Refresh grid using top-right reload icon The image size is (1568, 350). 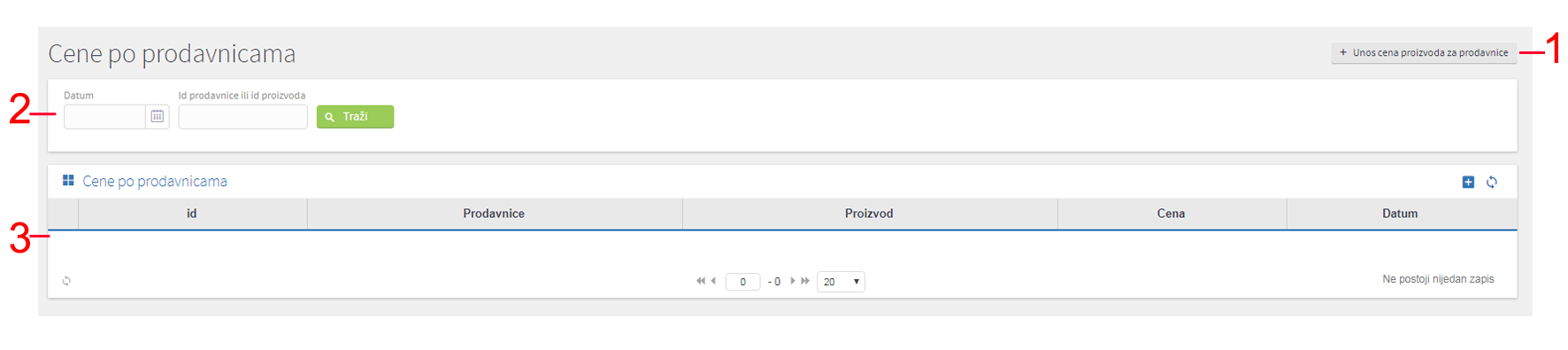(x=1492, y=182)
